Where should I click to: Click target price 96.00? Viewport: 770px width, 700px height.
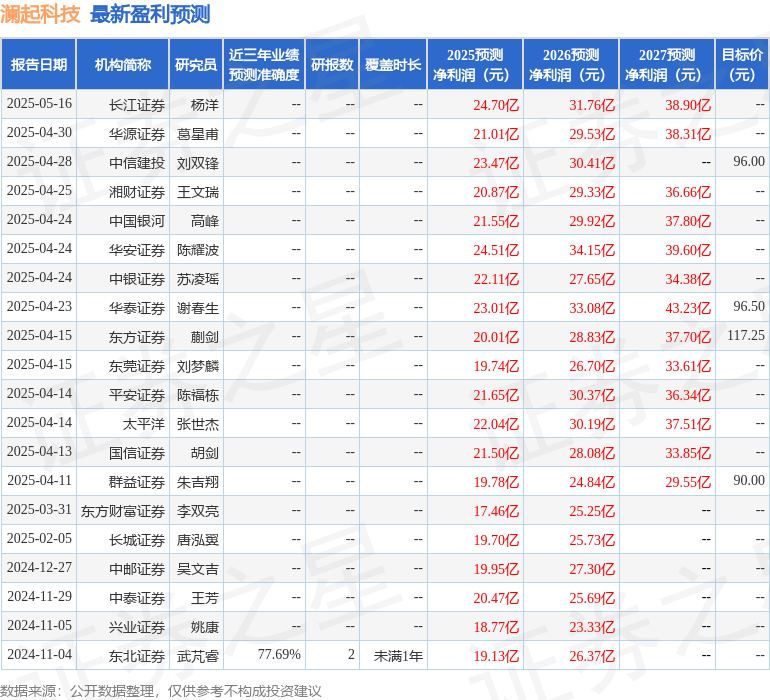(x=749, y=161)
